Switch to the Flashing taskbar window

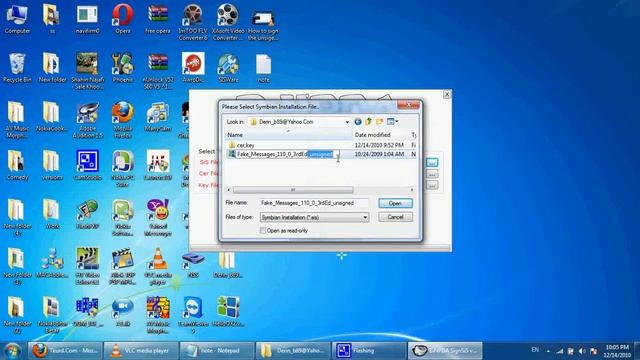369,351
